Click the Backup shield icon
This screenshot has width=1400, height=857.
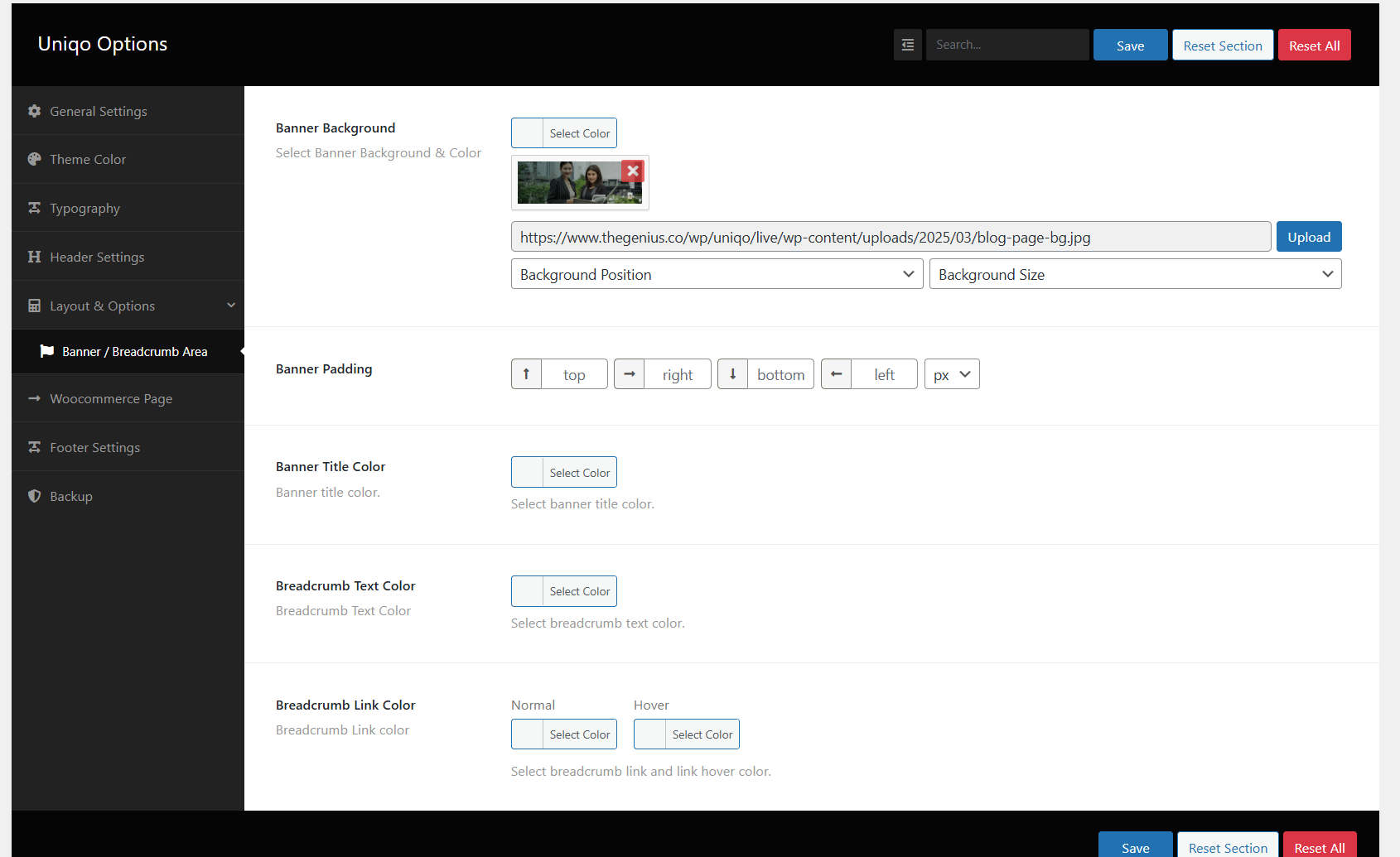click(34, 496)
